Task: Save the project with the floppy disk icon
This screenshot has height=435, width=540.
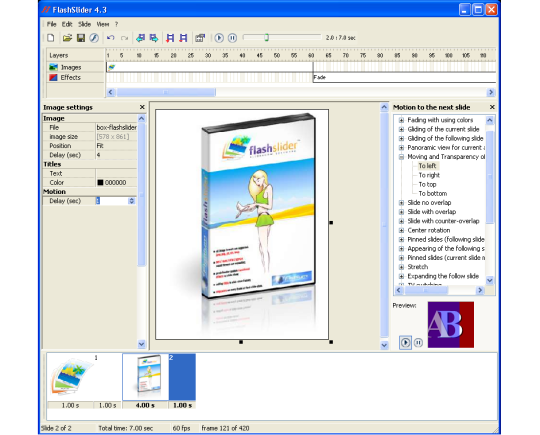Action: click(81, 38)
